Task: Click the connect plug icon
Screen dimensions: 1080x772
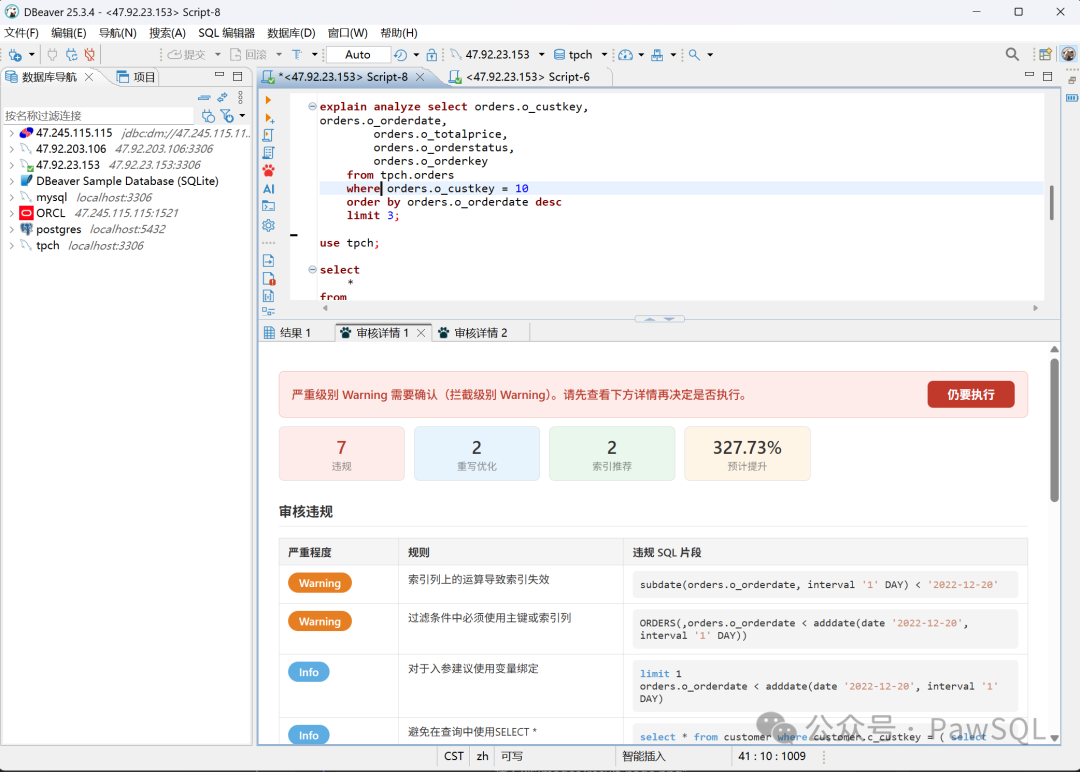Action: pos(52,54)
